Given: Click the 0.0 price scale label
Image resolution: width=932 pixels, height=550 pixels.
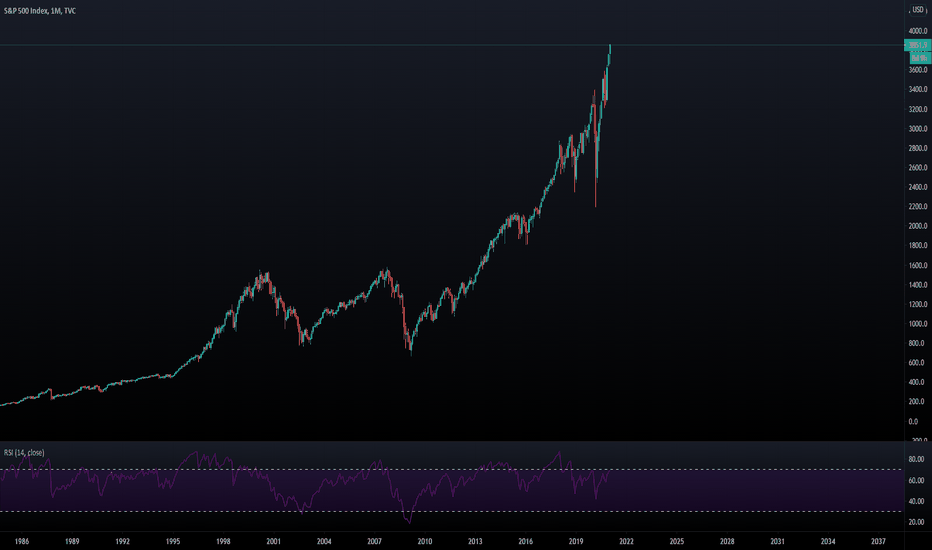Looking at the screenshot, I should [914, 421].
